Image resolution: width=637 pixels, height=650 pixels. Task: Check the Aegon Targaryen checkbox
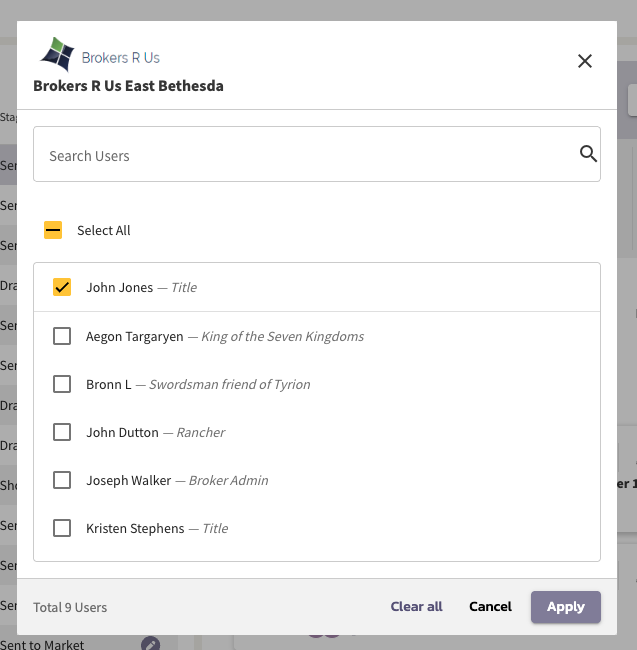[x=62, y=336]
